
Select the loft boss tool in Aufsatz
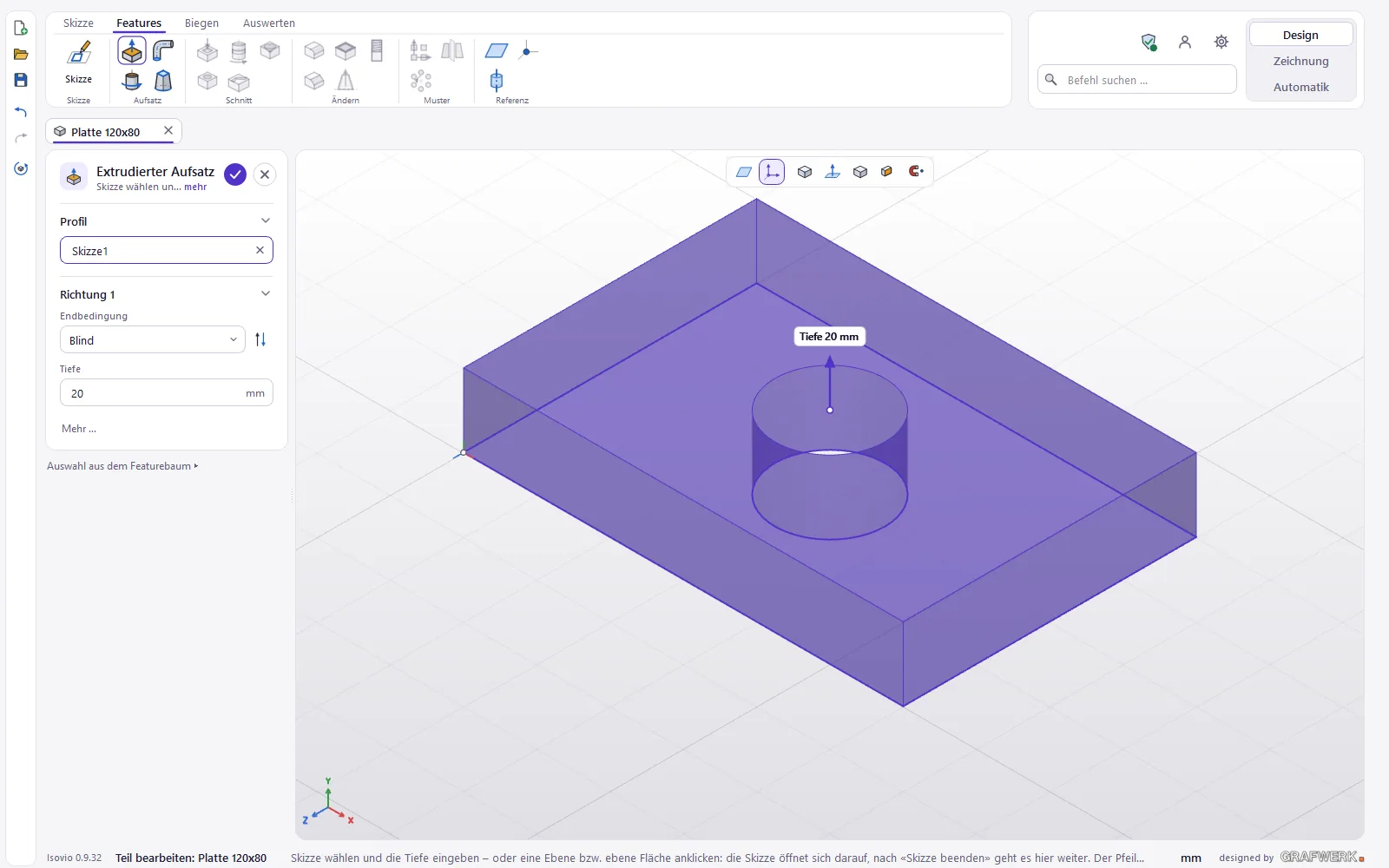[162, 82]
